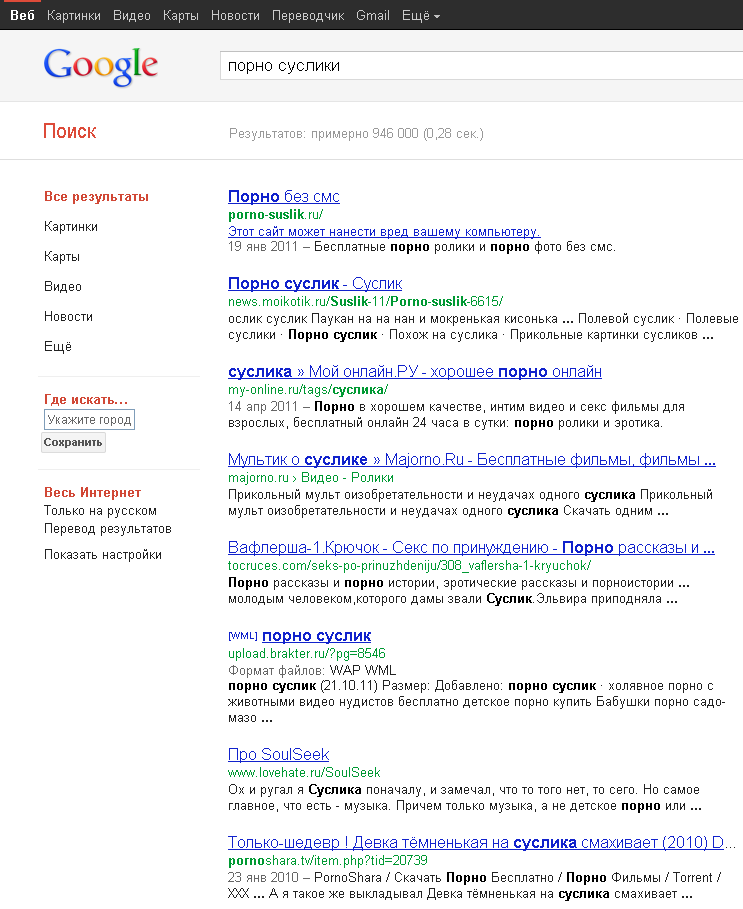Click the Google logo
Screen dimensions: 743x909
click(100, 66)
